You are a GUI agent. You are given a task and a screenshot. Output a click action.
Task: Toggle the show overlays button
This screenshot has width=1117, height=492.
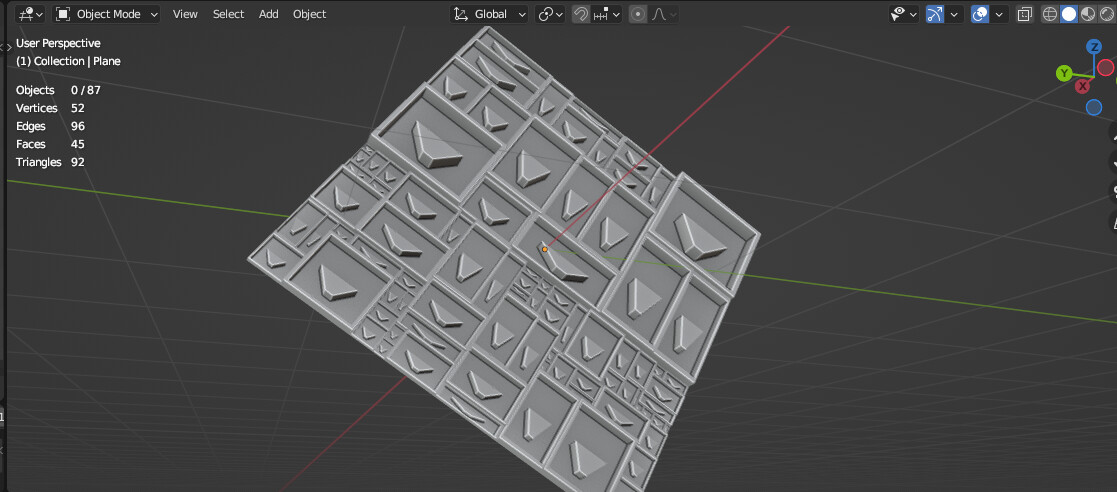(980, 14)
